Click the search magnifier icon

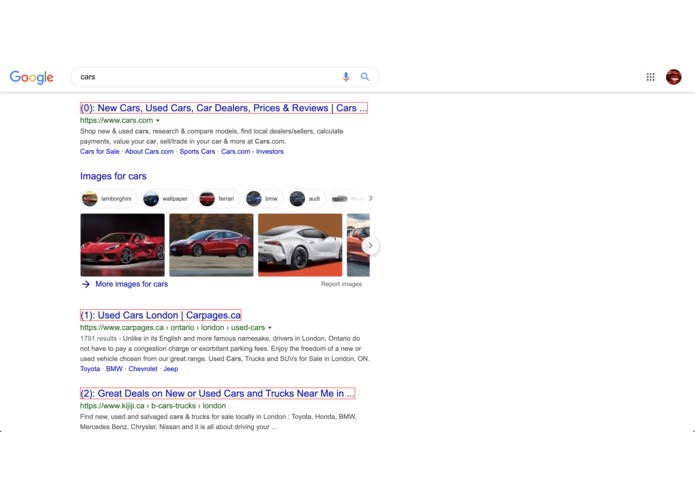tap(365, 77)
